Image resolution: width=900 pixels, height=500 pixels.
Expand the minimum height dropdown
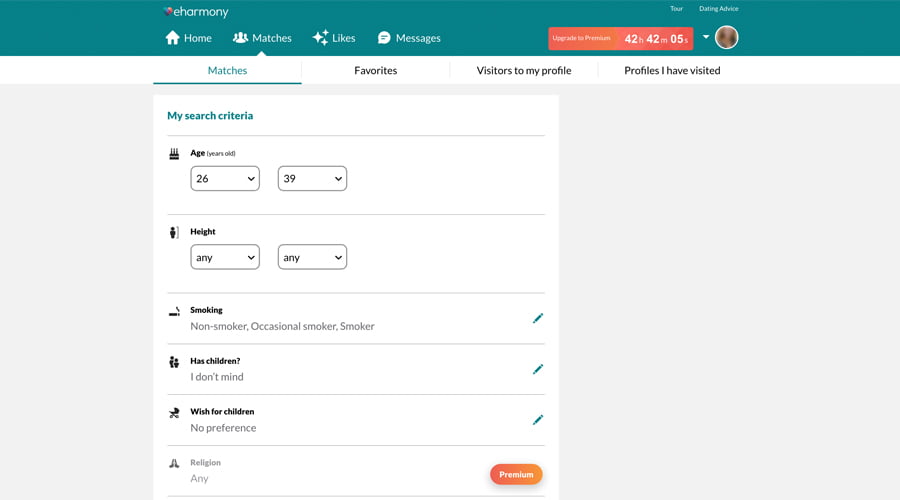click(x=225, y=257)
